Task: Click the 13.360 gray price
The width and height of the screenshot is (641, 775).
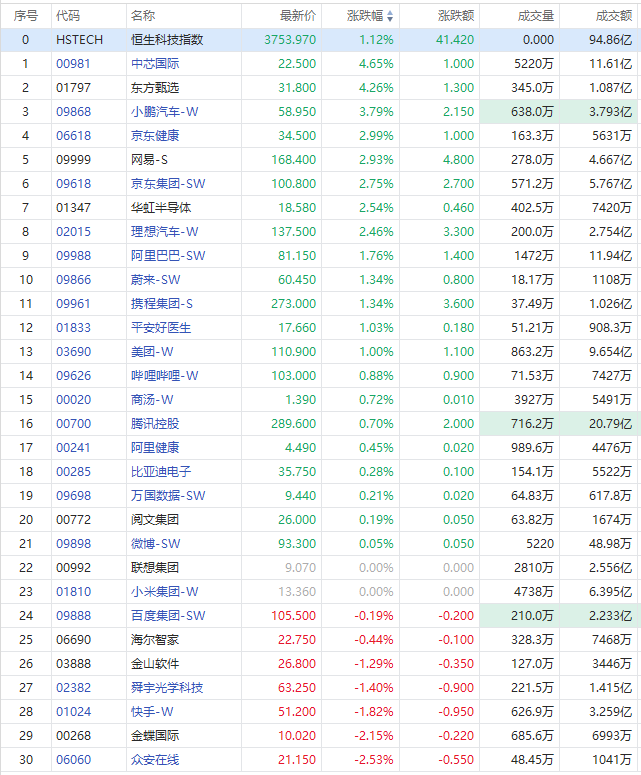Action: click(297, 592)
